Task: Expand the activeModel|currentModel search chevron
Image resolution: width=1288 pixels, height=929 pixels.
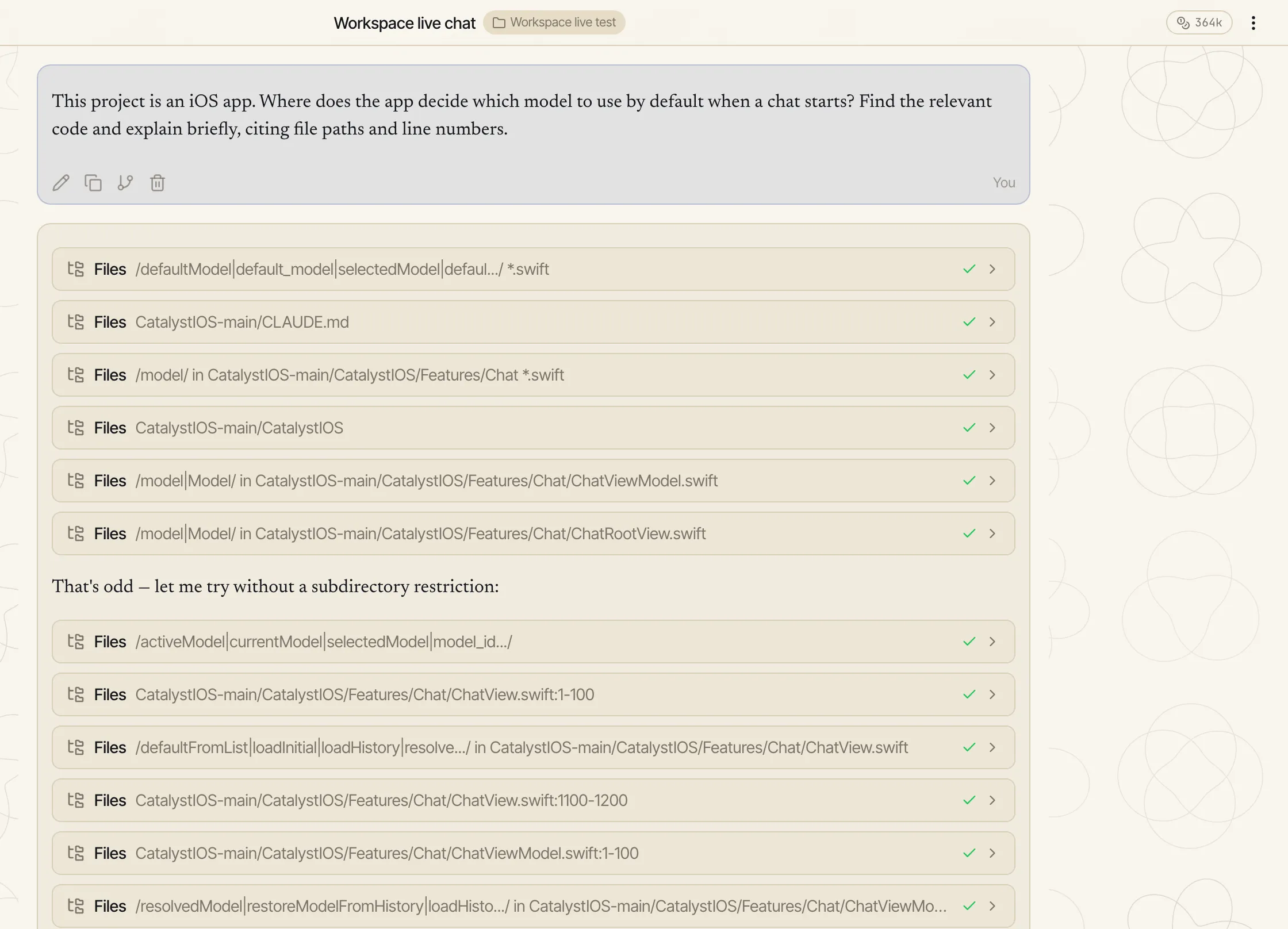Action: [992, 642]
